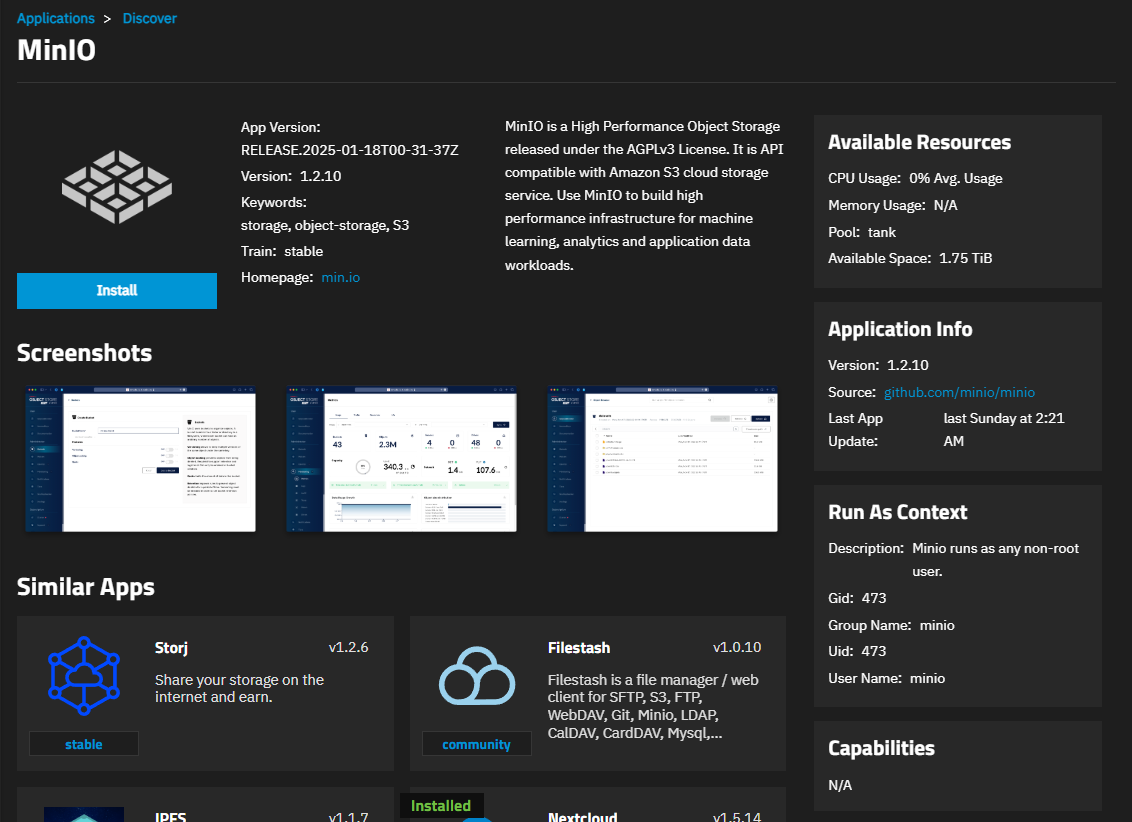1132x822 pixels.
Task: Click the User Name: minio entry
Action: tap(887, 678)
